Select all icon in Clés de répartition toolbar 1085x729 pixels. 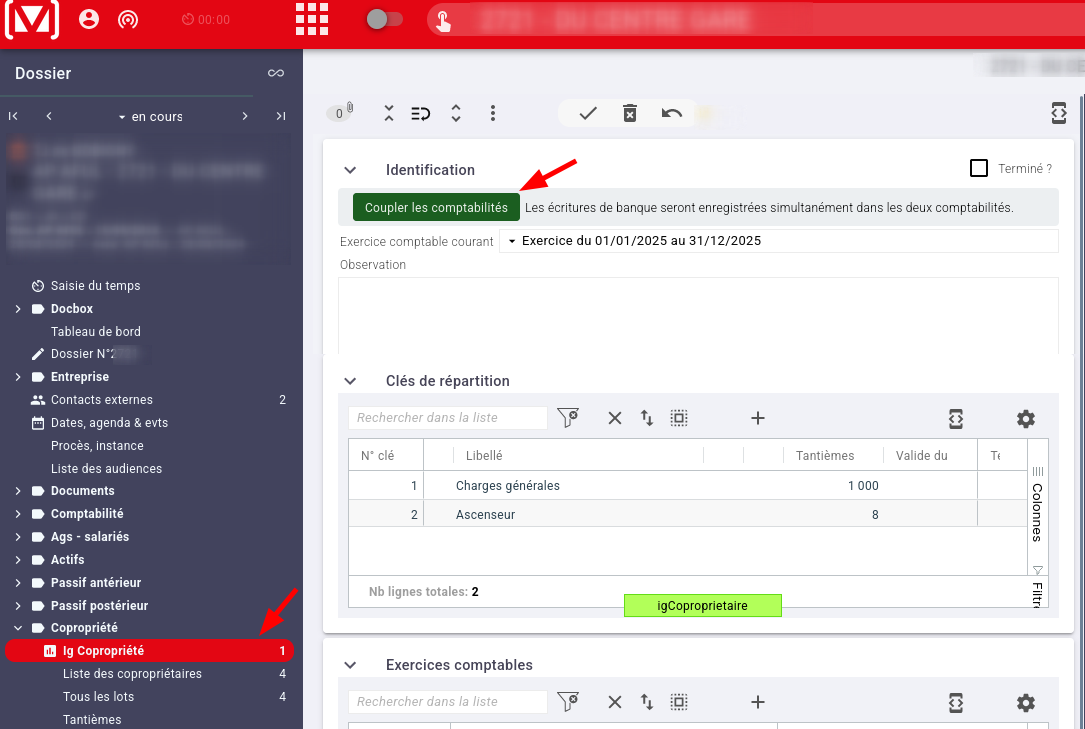pos(679,418)
